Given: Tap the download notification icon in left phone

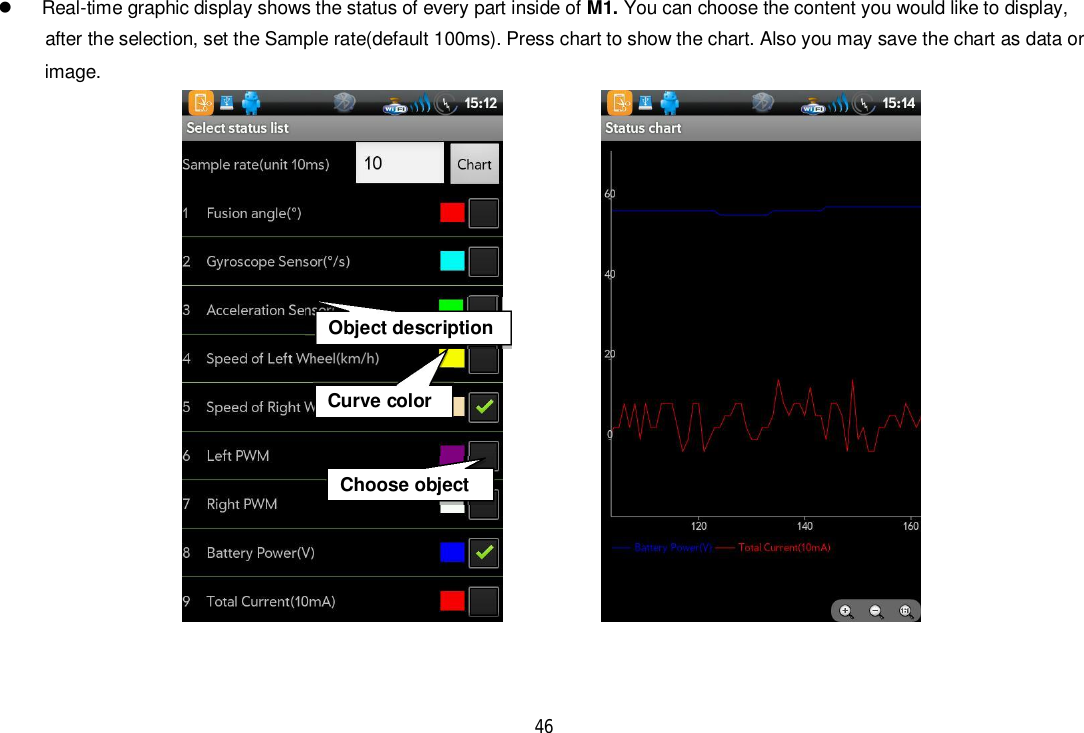Looking at the screenshot, I should pos(226,102).
